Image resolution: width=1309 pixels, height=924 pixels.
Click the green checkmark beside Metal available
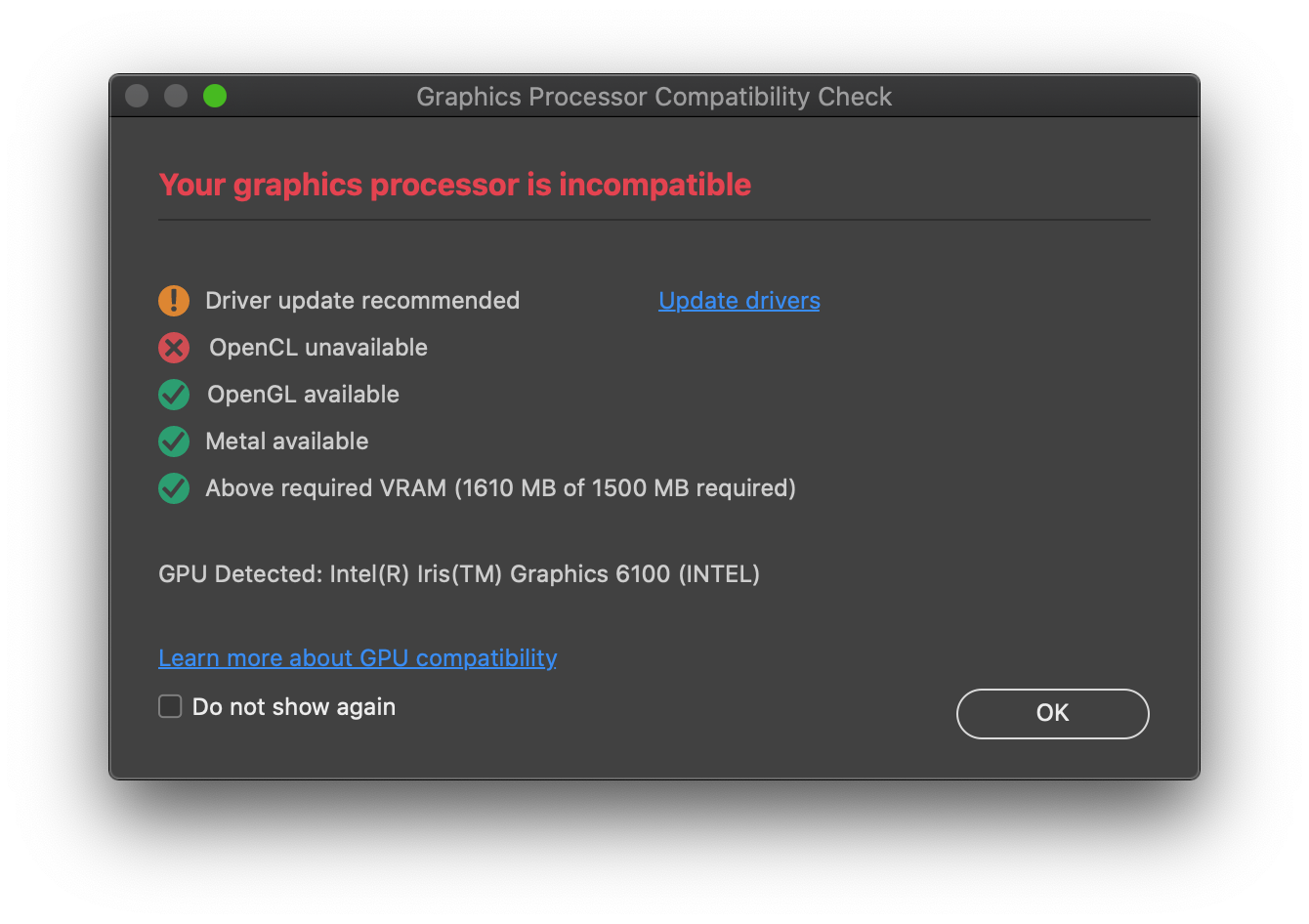coord(173,441)
